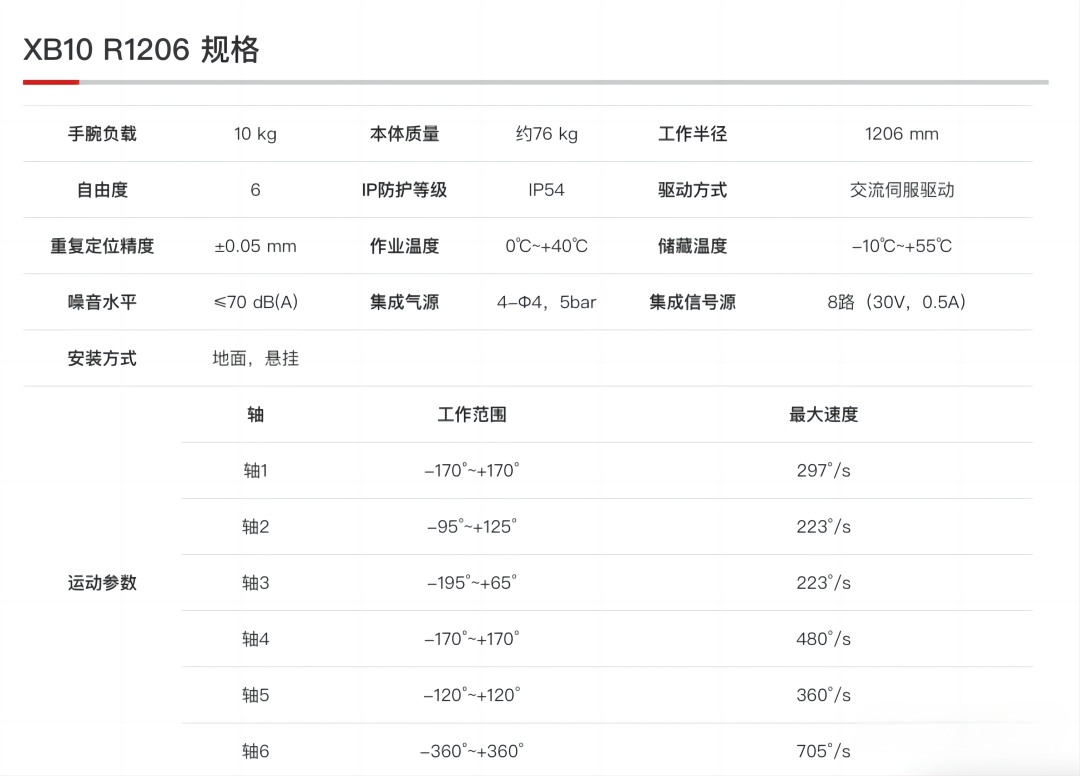Image resolution: width=1080 pixels, height=776 pixels.
Task: Click the 0℃~+40℃ operating temperature value
Action: [x=546, y=246]
